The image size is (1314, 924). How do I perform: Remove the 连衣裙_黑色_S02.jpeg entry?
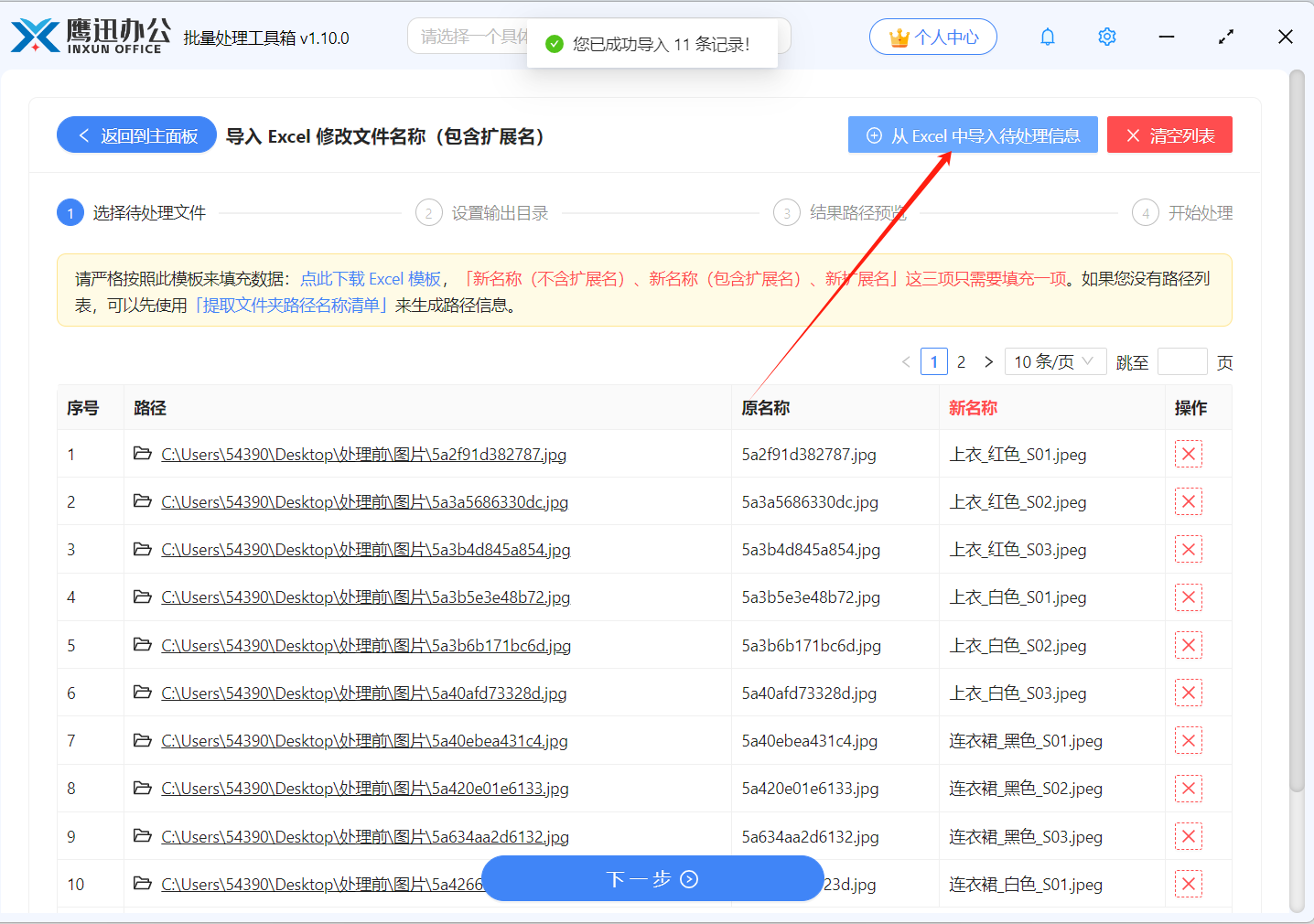pos(1188,789)
